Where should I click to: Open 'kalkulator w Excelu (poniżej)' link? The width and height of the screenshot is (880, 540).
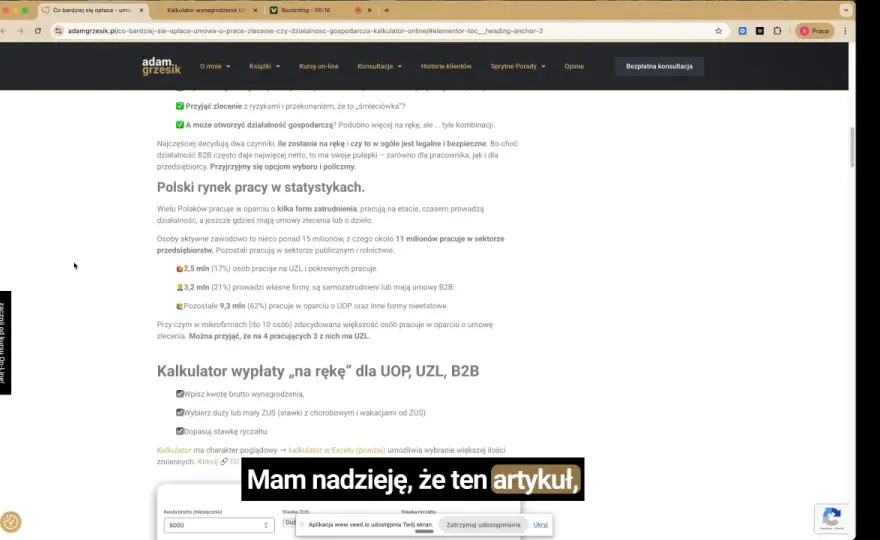click(337, 450)
